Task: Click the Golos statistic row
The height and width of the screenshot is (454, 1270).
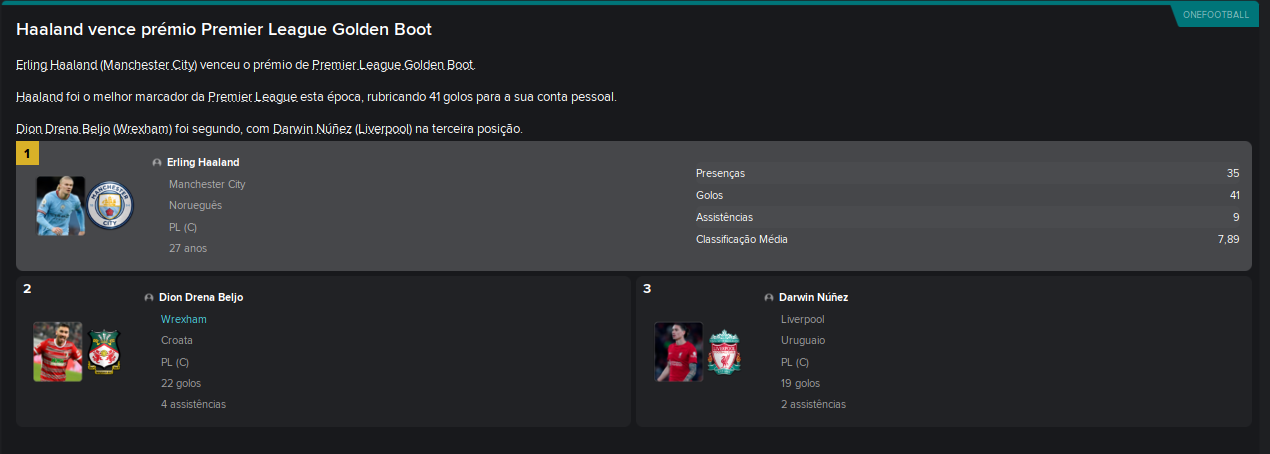Action: click(x=967, y=195)
